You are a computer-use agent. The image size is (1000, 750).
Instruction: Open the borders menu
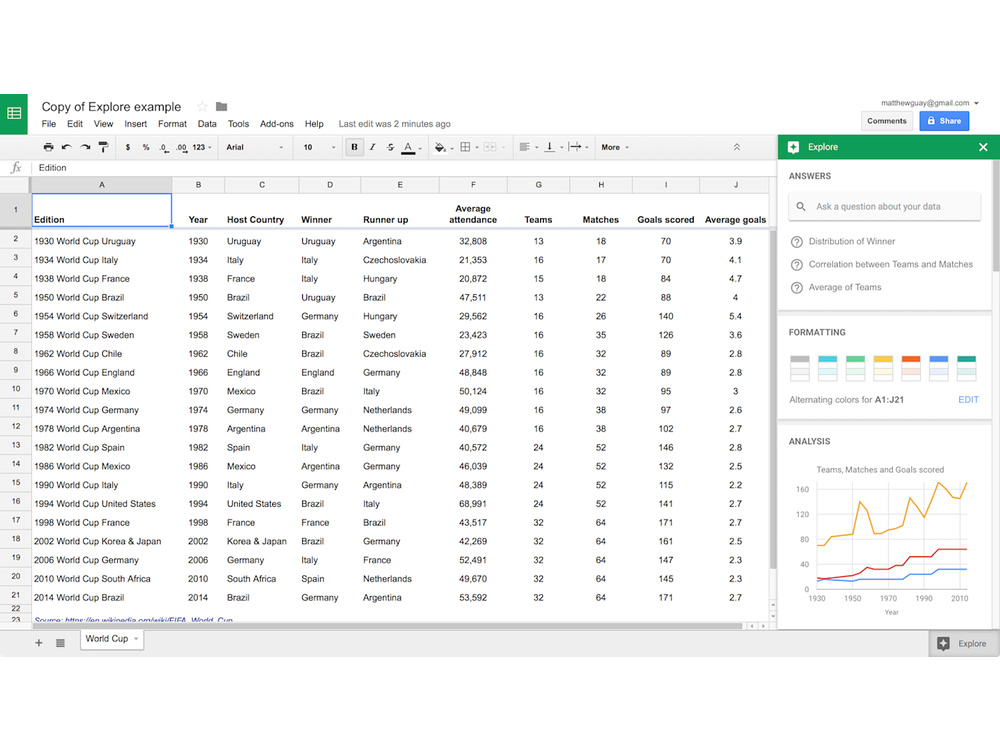click(469, 147)
